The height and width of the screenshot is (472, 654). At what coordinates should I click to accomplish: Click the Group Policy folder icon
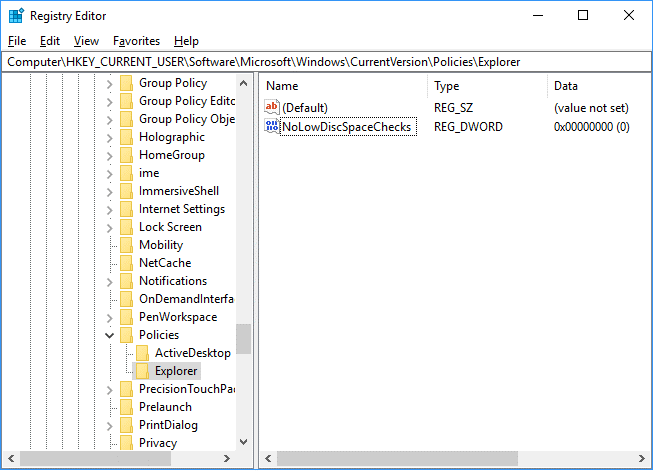[126, 83]
